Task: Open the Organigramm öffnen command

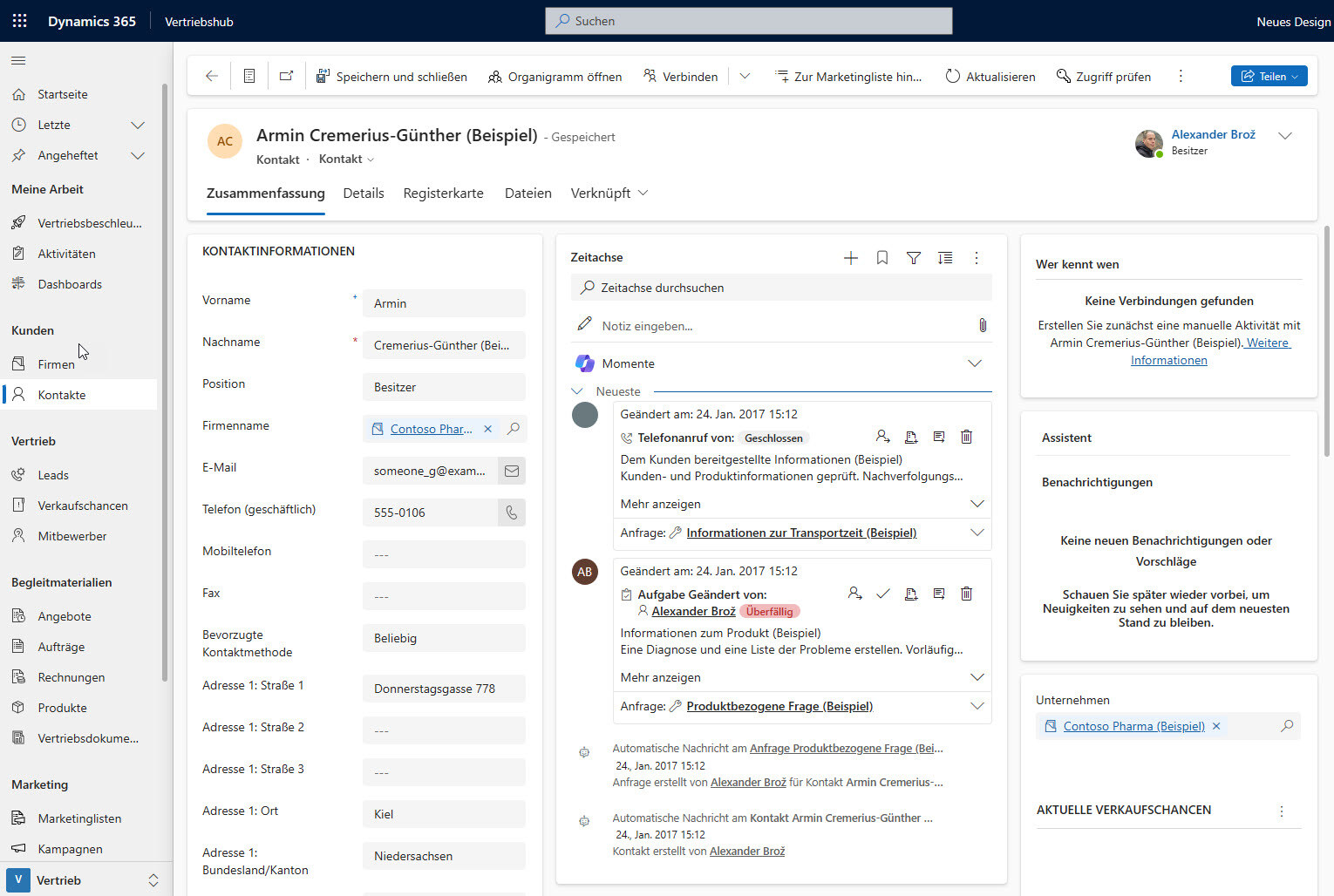Action: point(555,77)
